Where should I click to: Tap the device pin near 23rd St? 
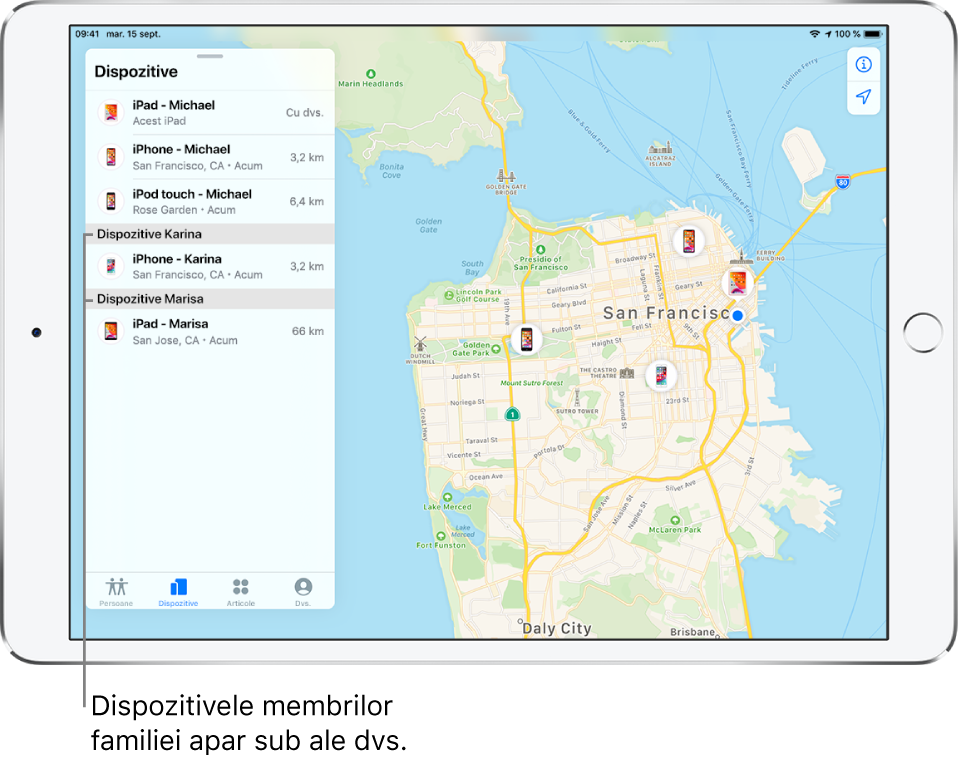tap(660, 376)
